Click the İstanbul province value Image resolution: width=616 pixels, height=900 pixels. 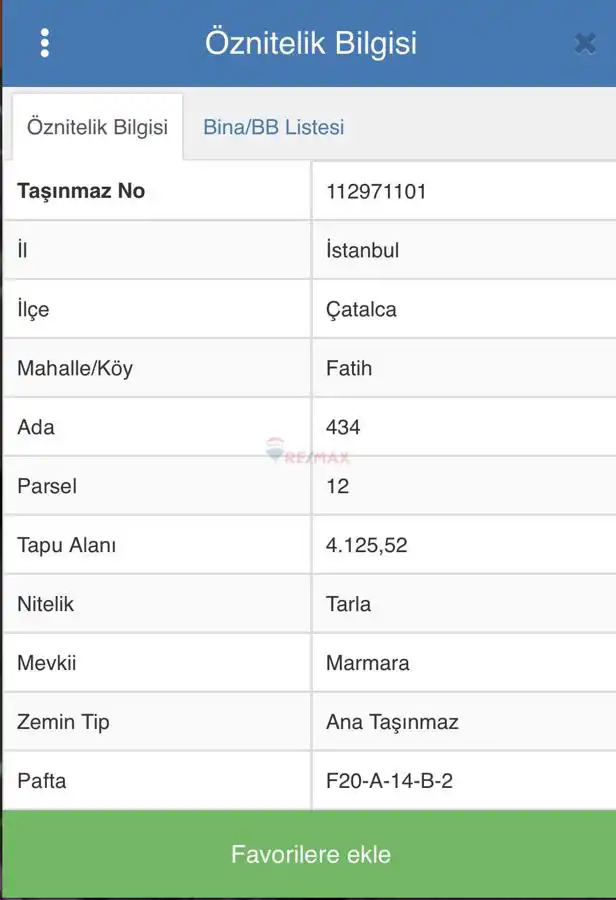[x=362, y=250]
